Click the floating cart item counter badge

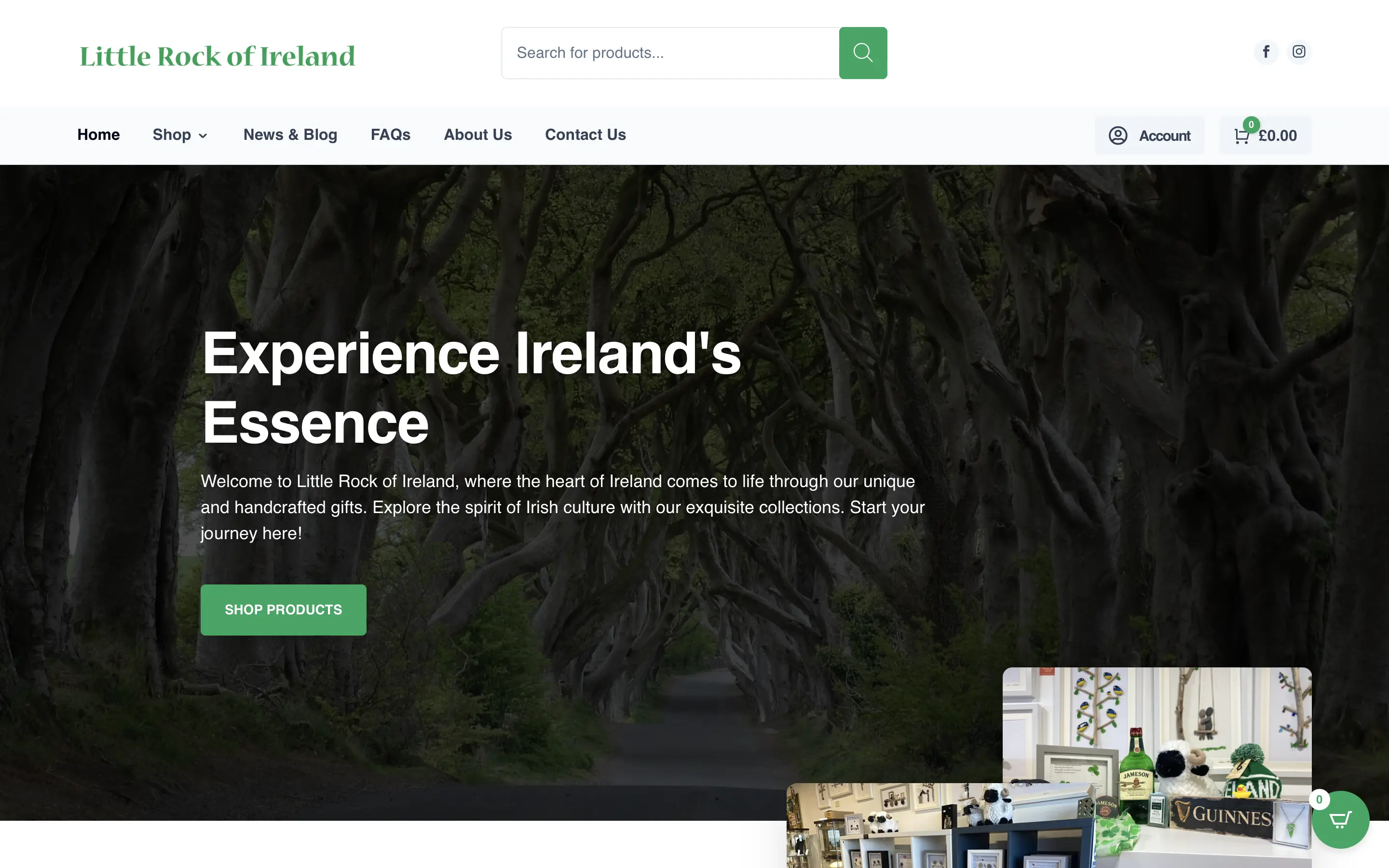tap(1319, 799)
